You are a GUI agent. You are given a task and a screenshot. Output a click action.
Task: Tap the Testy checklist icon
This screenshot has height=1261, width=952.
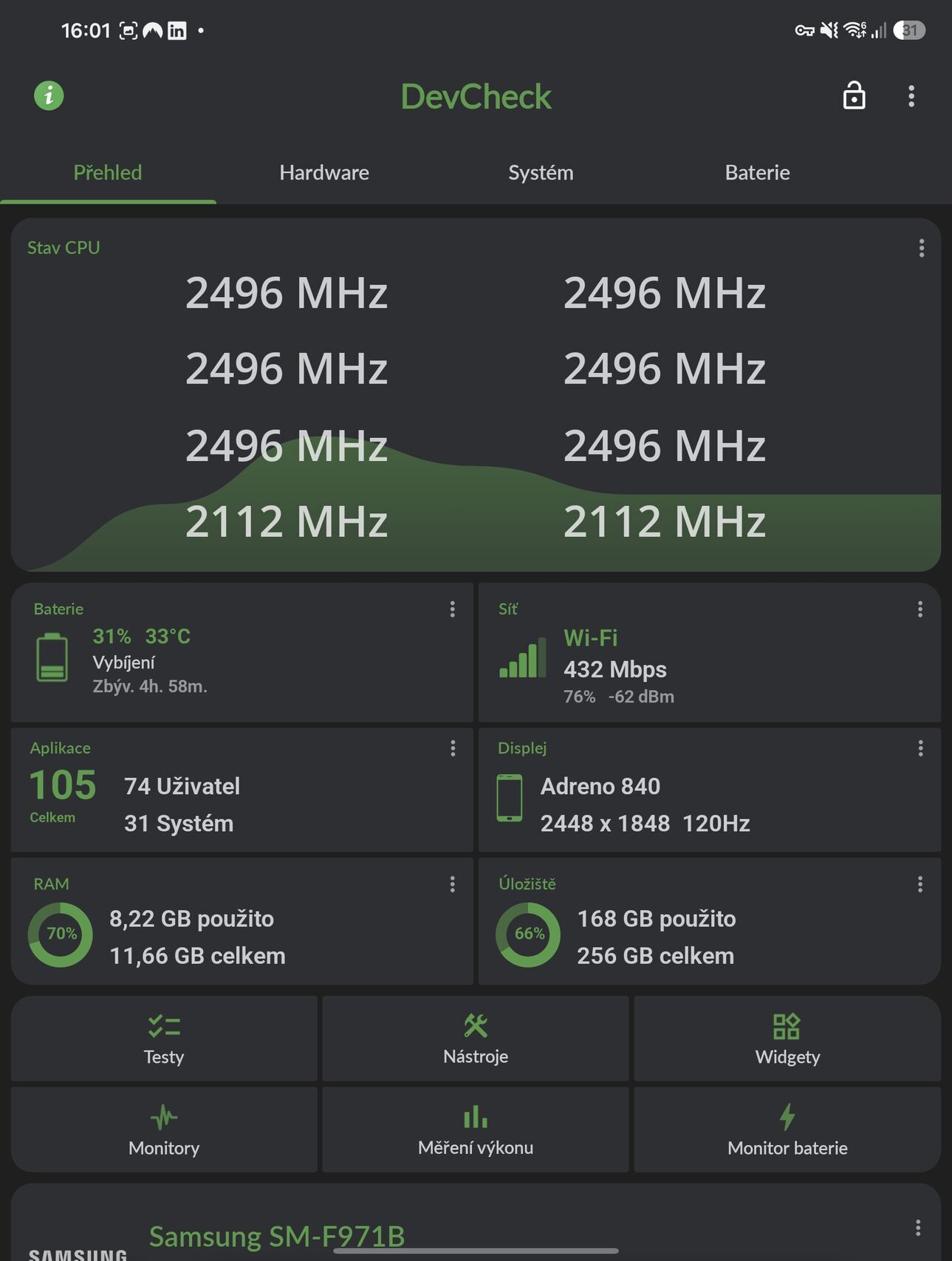(164, 1026)
